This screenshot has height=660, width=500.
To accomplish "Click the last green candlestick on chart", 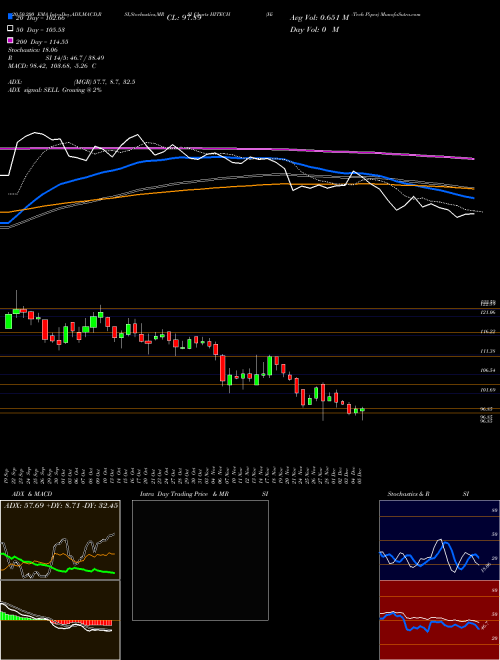I will coord(362,410).
